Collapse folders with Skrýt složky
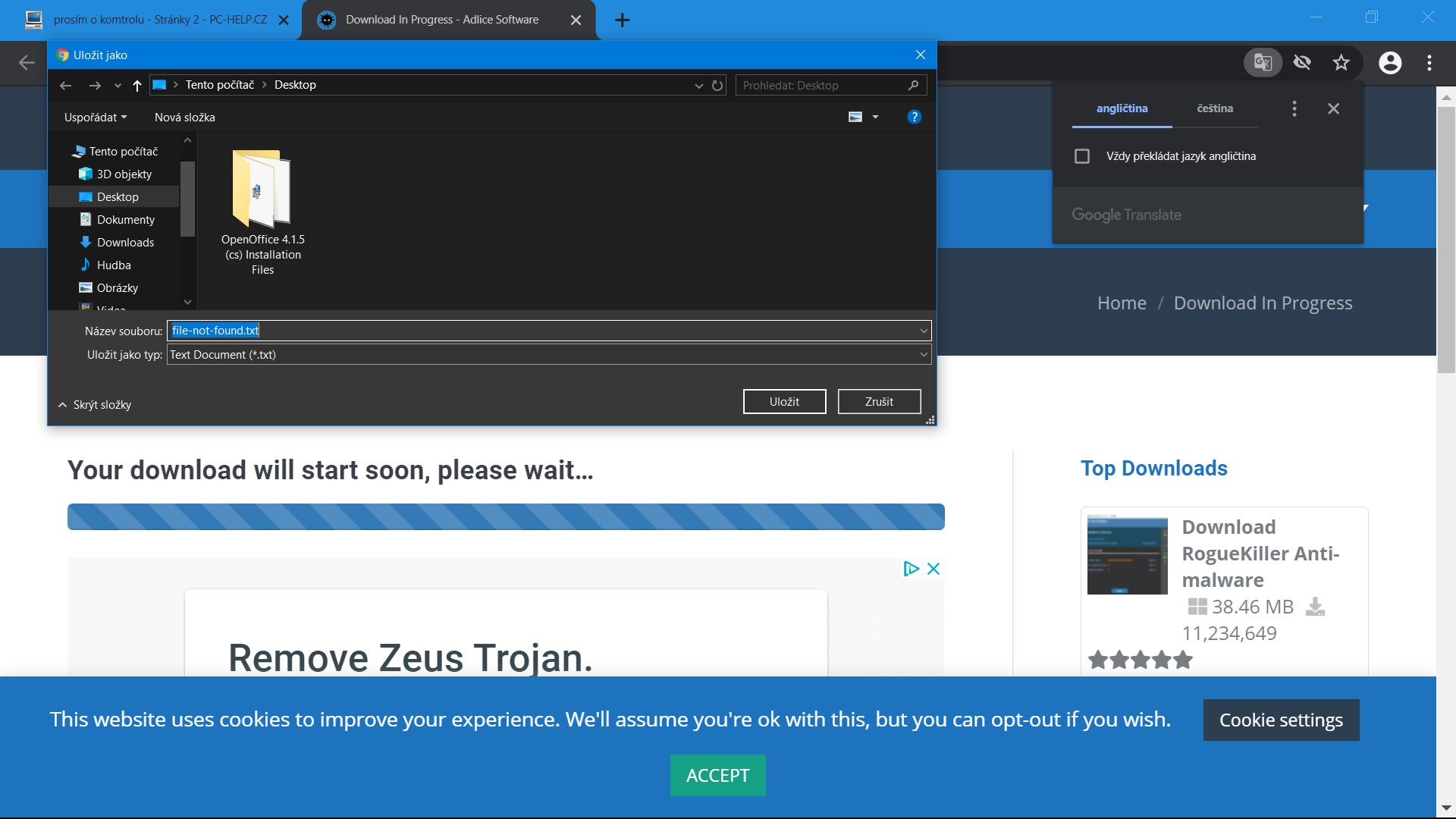Screen dimensions: 1456x819 tap(95, 405)
